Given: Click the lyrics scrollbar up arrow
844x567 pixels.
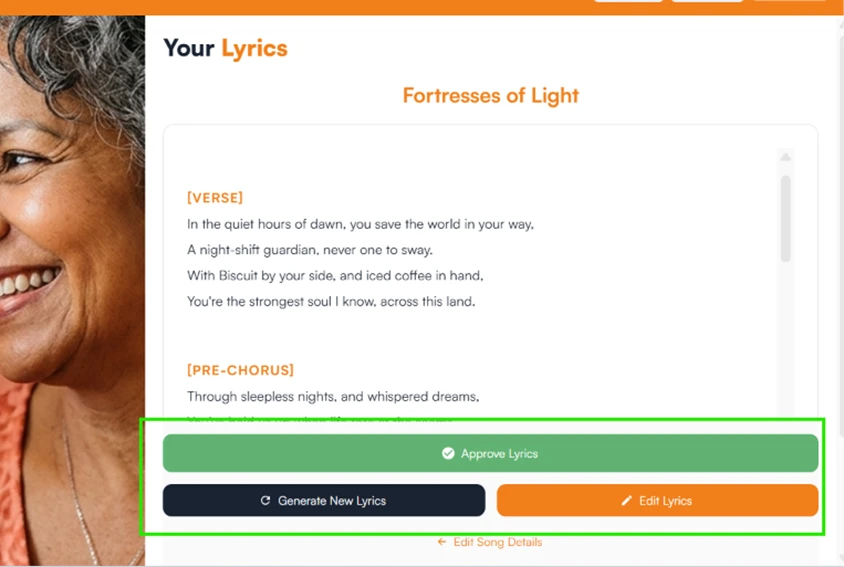Looking at the screenshot, I should click(785, 157).
